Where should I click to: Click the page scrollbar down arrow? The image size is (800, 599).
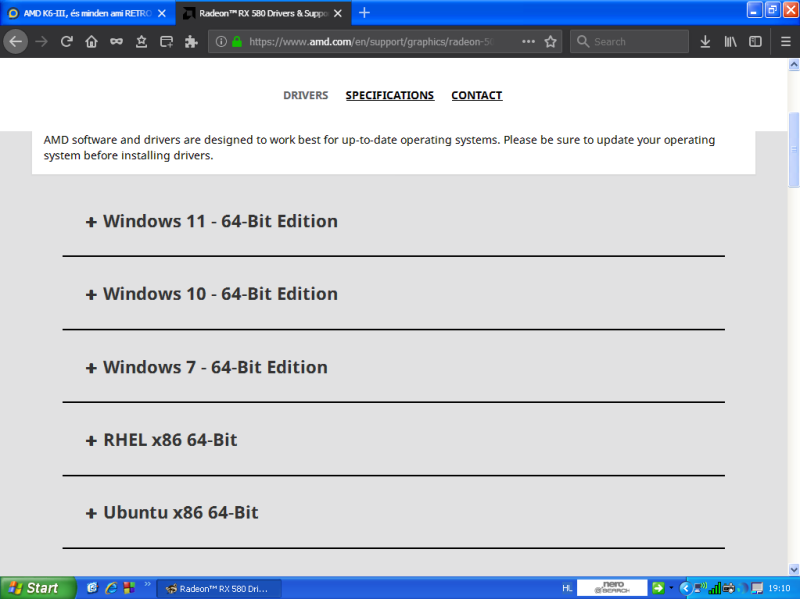tap(794, 569)
